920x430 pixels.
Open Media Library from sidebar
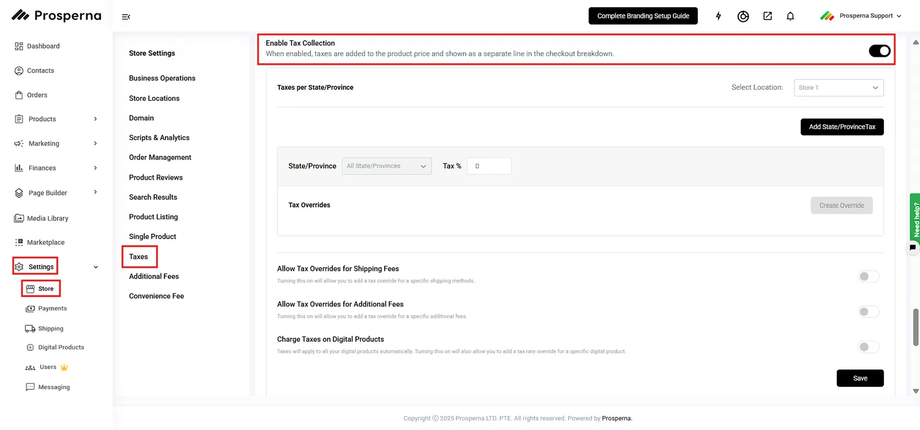point(47,218)
